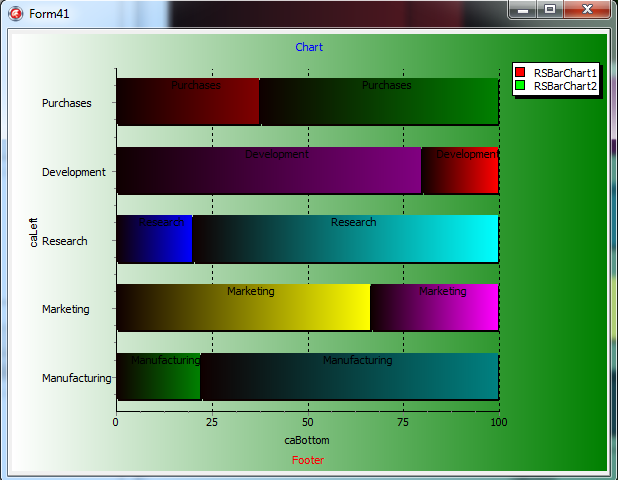The width and height of the screenshot is (618, 480).
Task: Click the Form41 window title icon
Action: click(15, 12)
